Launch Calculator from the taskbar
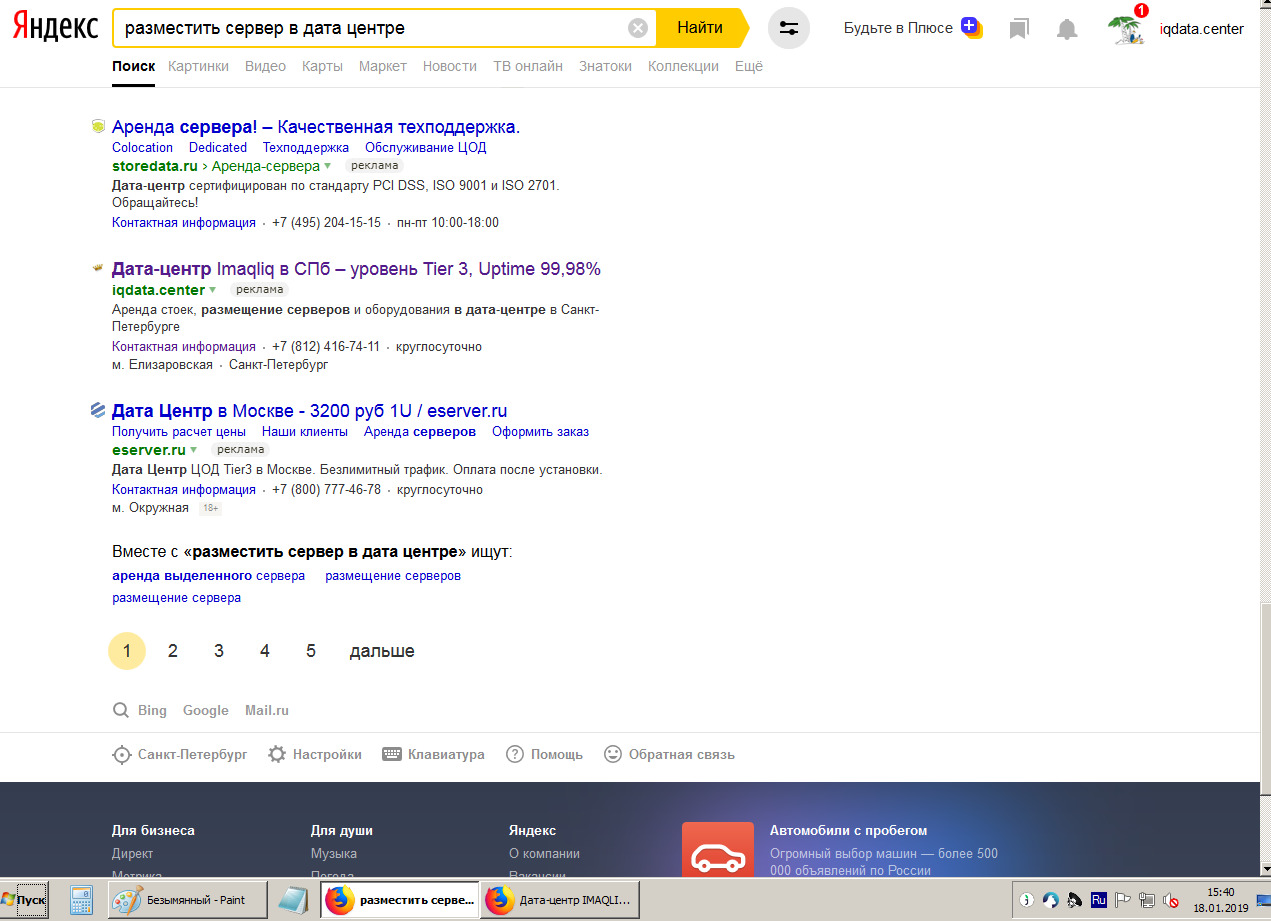 (81, 900)
